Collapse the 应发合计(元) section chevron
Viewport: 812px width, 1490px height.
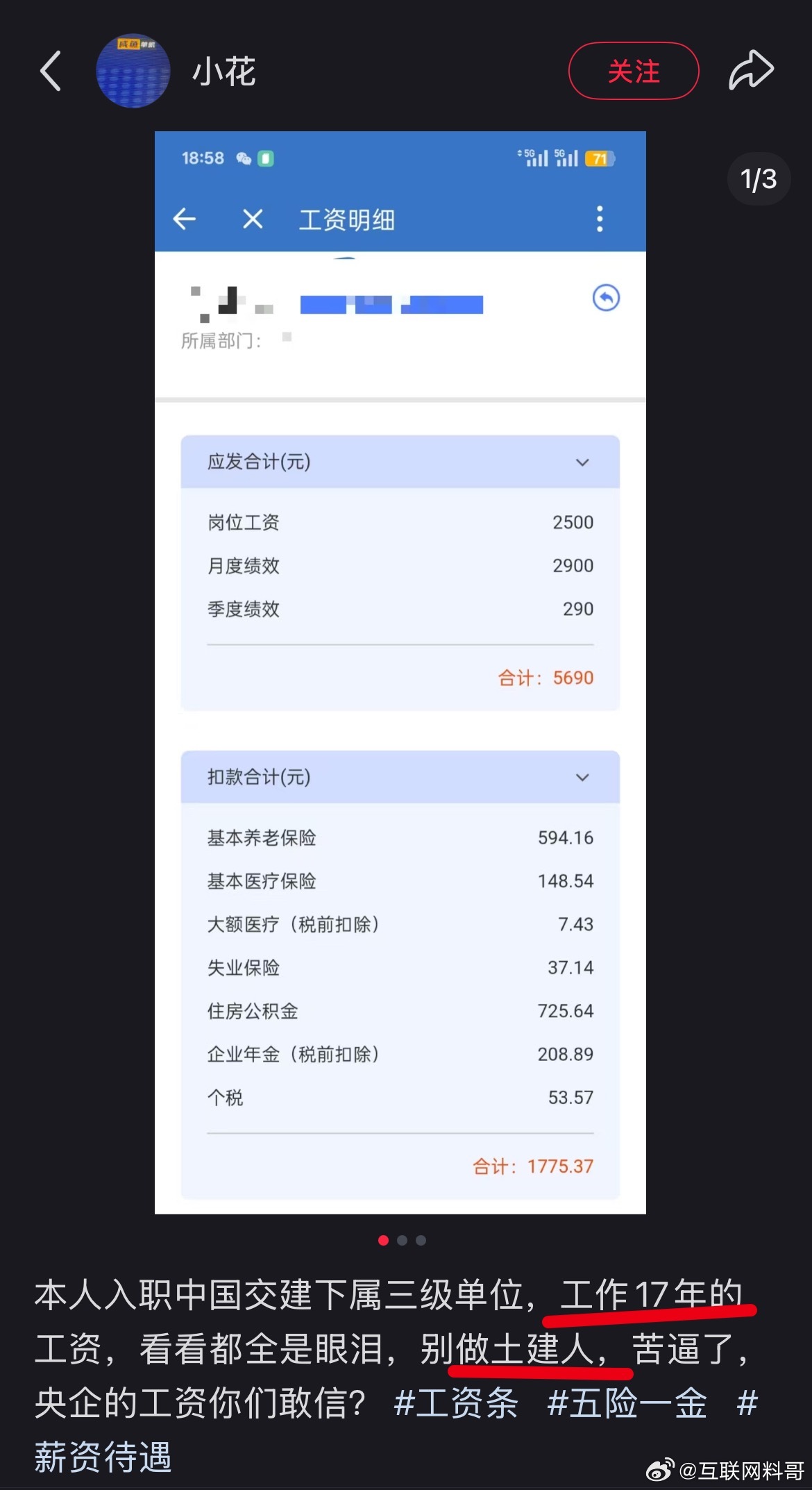pos(582,462)
